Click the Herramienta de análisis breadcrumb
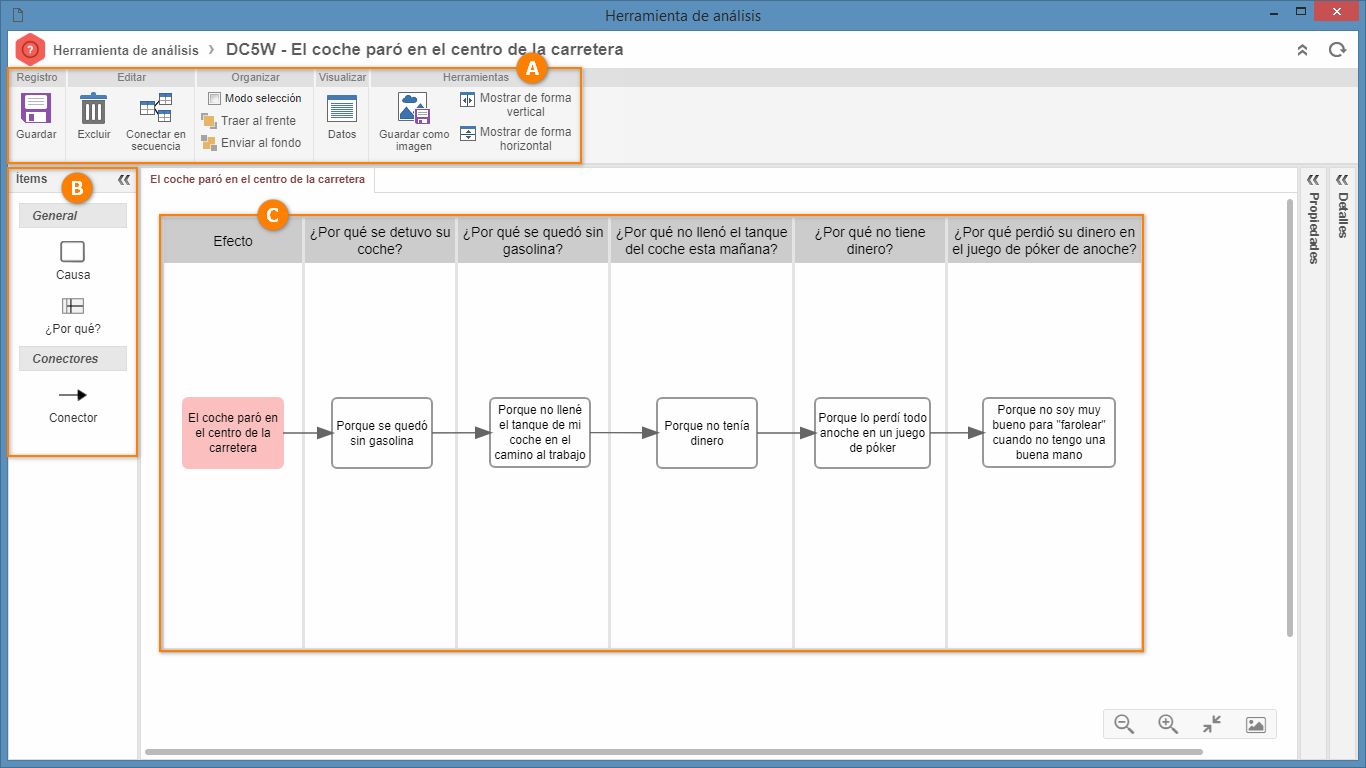 (126, 50)
